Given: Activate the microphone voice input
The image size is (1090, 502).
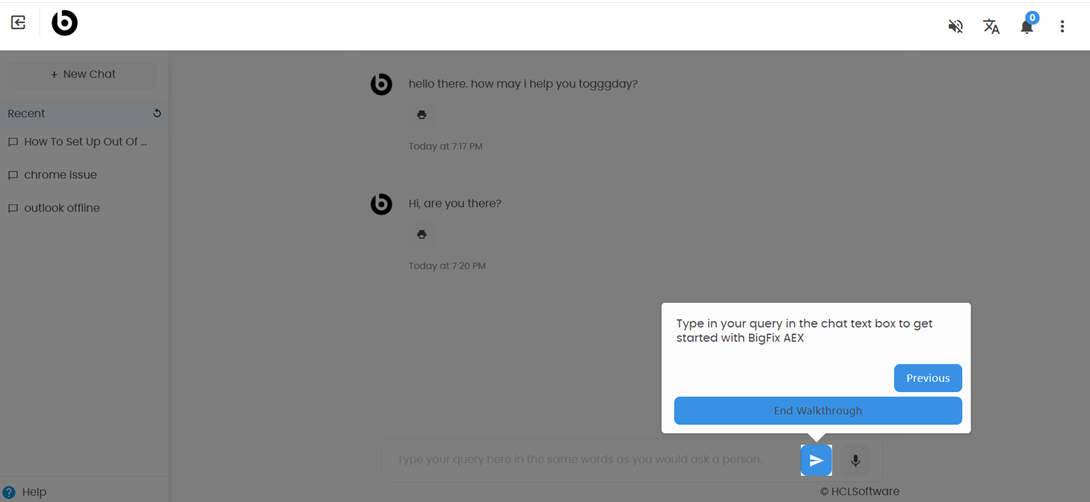Looking at the screenshot, I should tap(856, 460).
